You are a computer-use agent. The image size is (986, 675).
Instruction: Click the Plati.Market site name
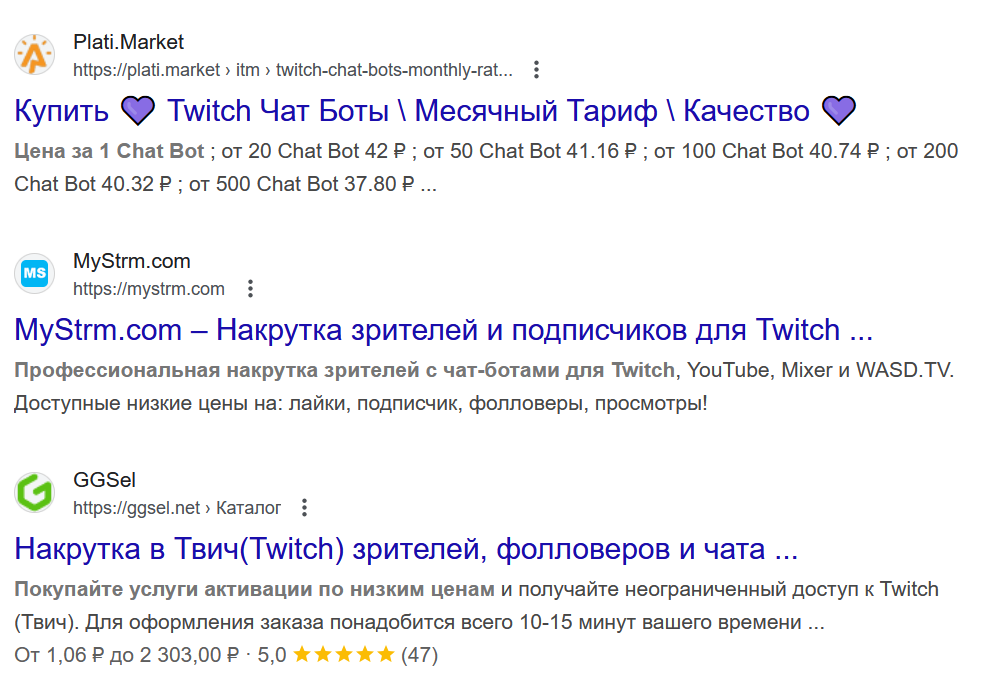tap(128, 42)
